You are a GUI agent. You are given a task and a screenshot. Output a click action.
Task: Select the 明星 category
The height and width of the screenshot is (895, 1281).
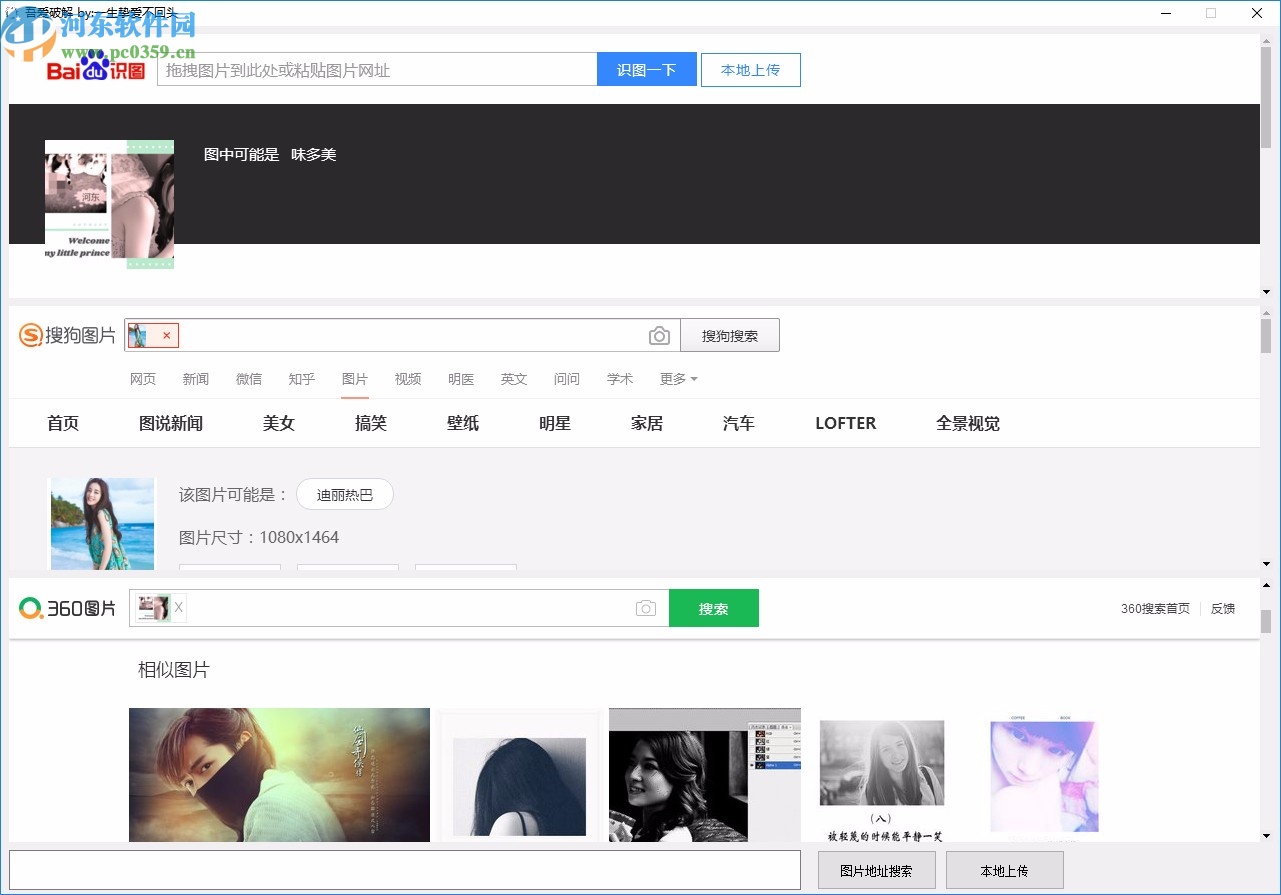pos(555,423)
